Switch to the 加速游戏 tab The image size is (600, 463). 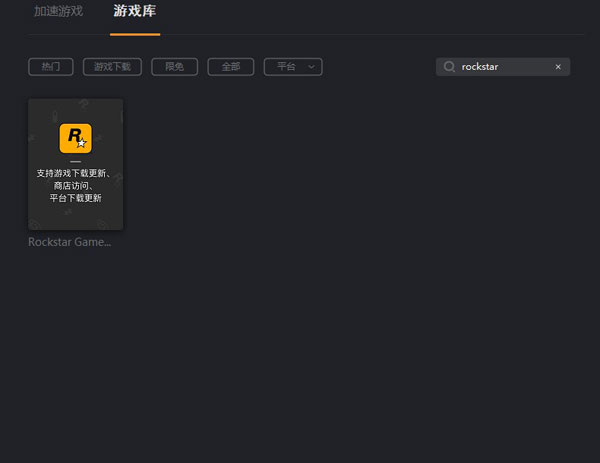(x=58, y=12)
